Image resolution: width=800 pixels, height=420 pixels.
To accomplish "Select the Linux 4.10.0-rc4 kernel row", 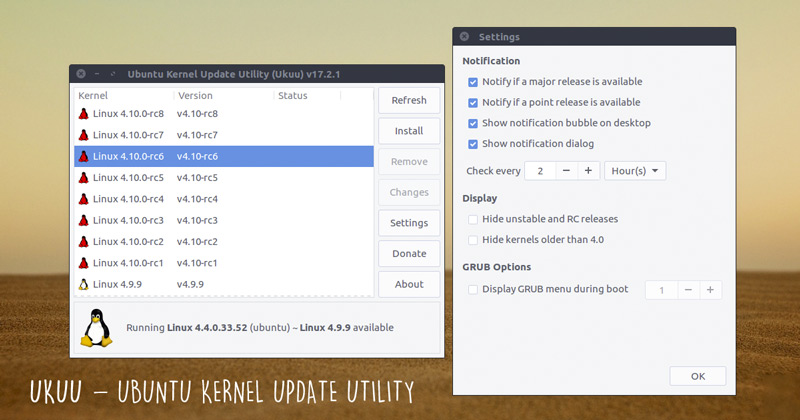I will tap(224, 199).
